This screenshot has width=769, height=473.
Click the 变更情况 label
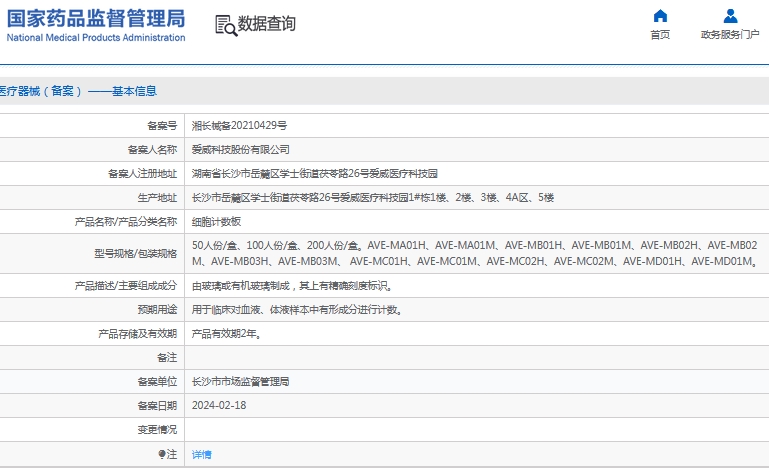(x=157, y=430)
